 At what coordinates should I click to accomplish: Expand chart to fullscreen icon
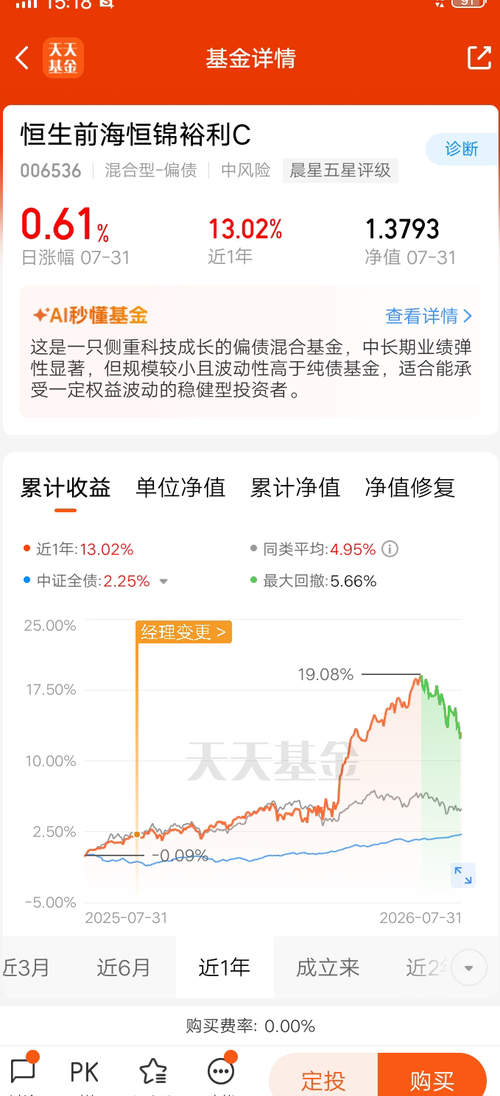tap(462, 874)
